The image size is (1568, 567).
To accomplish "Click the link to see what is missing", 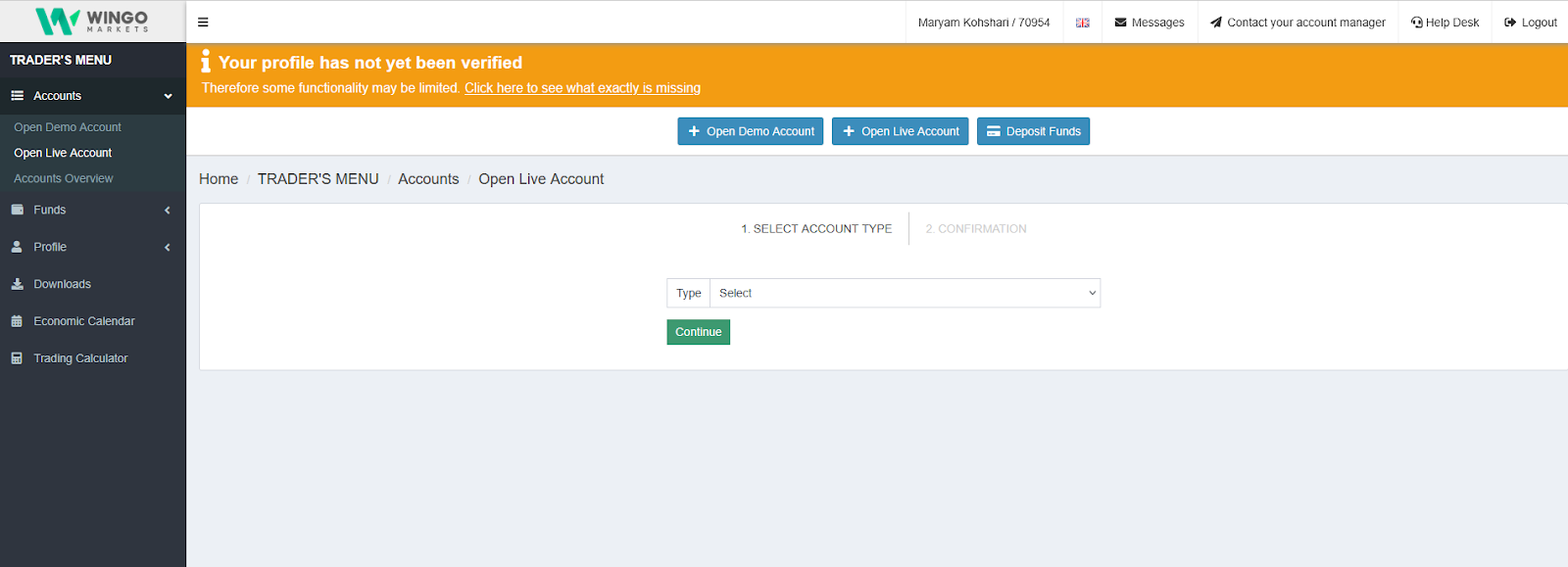I will coord(582,88).
